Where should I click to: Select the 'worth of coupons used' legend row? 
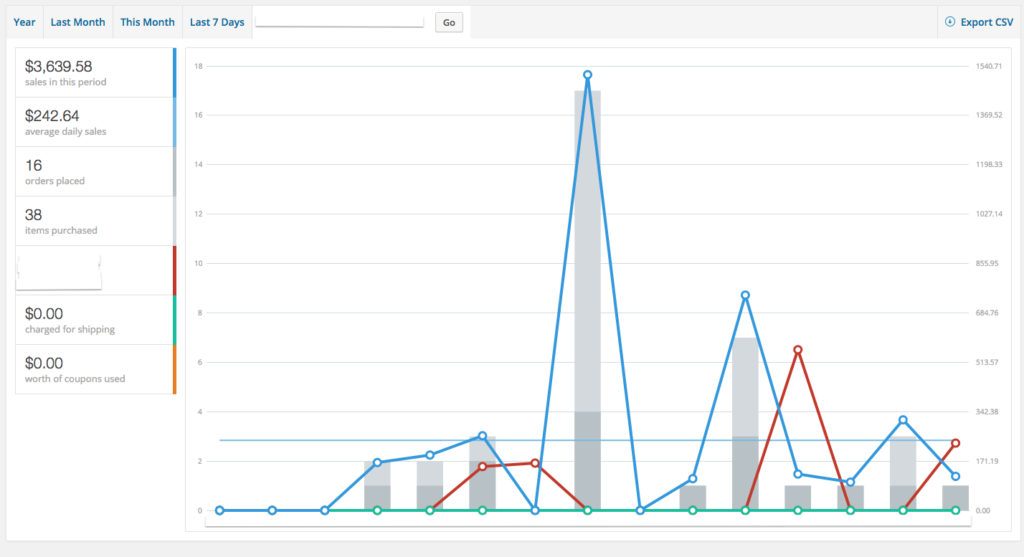[95, 370]
